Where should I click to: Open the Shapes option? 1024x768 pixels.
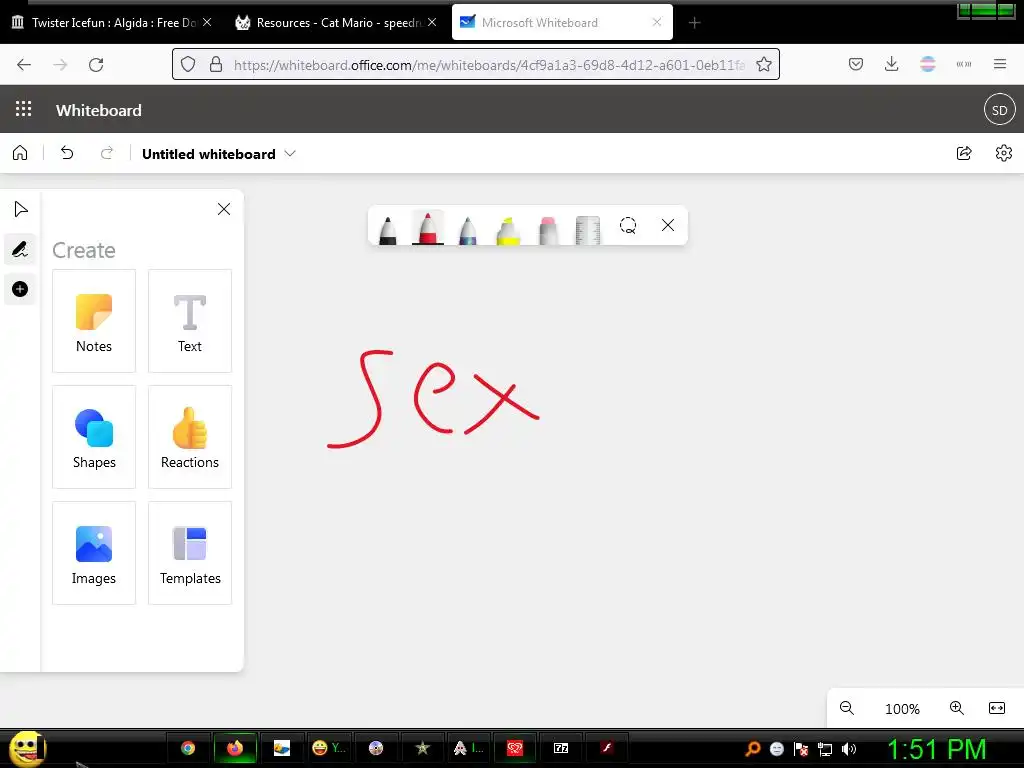point(94,437)
